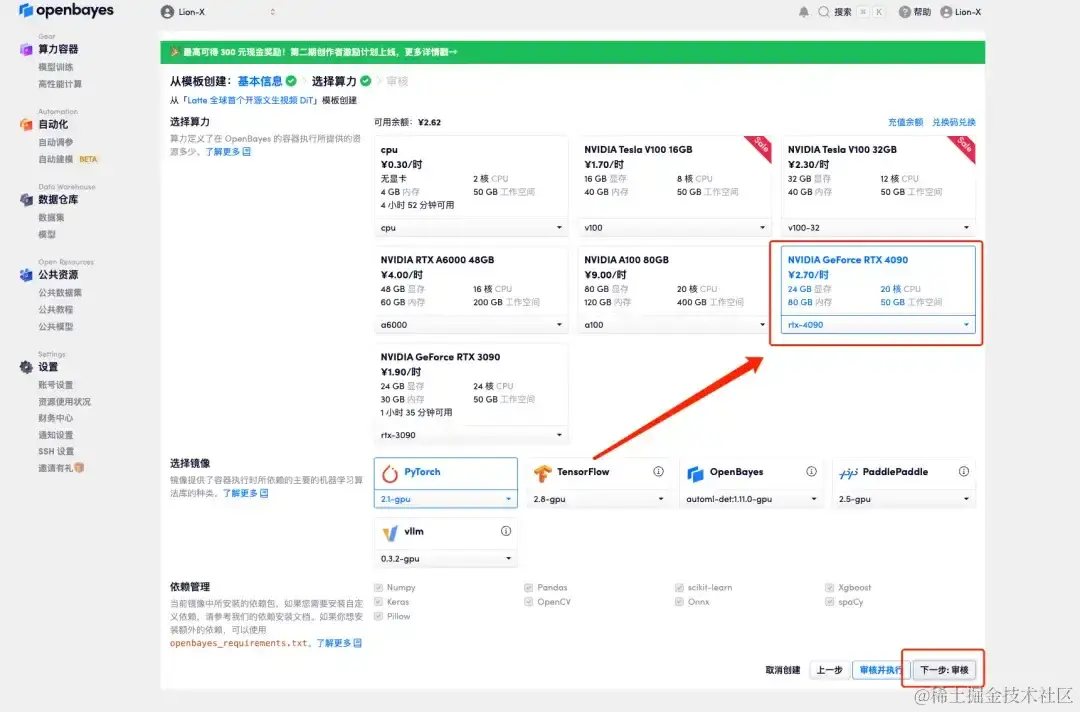Click the green check beside 基本信息
The image size is (1080, 712).
tap(291, 81)
